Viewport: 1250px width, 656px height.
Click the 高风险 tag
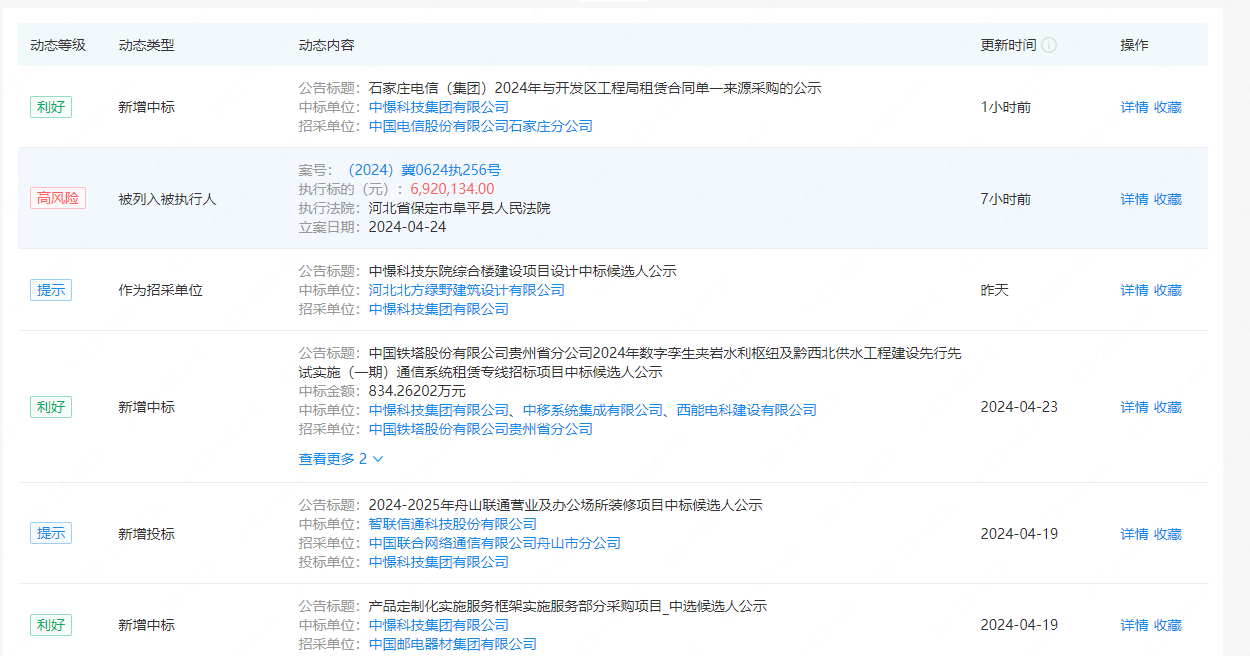pos(58,198)
